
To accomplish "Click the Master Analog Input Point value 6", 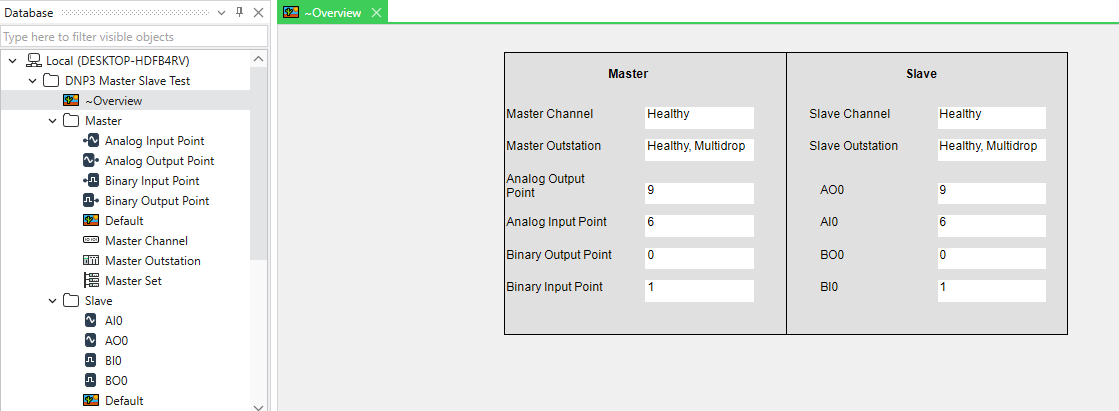I will click(699, 226).
